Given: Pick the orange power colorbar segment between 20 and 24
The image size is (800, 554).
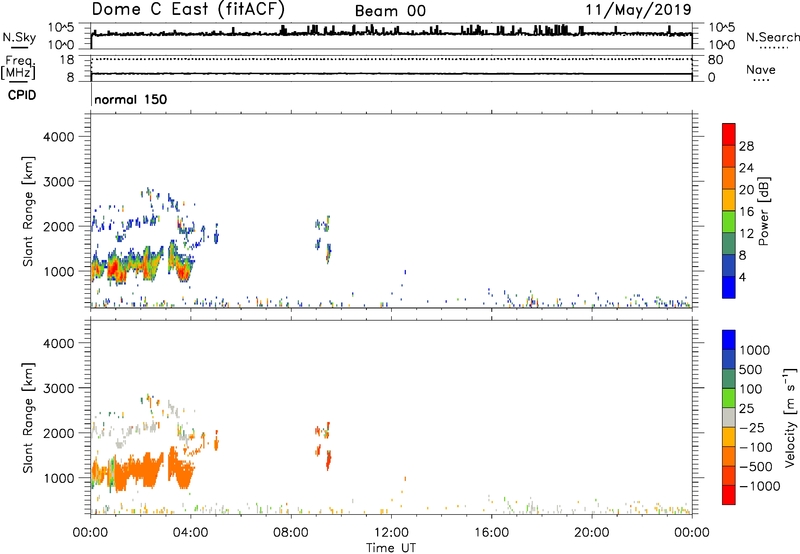Looking at the screenshot, I should [x=729, y=179].
